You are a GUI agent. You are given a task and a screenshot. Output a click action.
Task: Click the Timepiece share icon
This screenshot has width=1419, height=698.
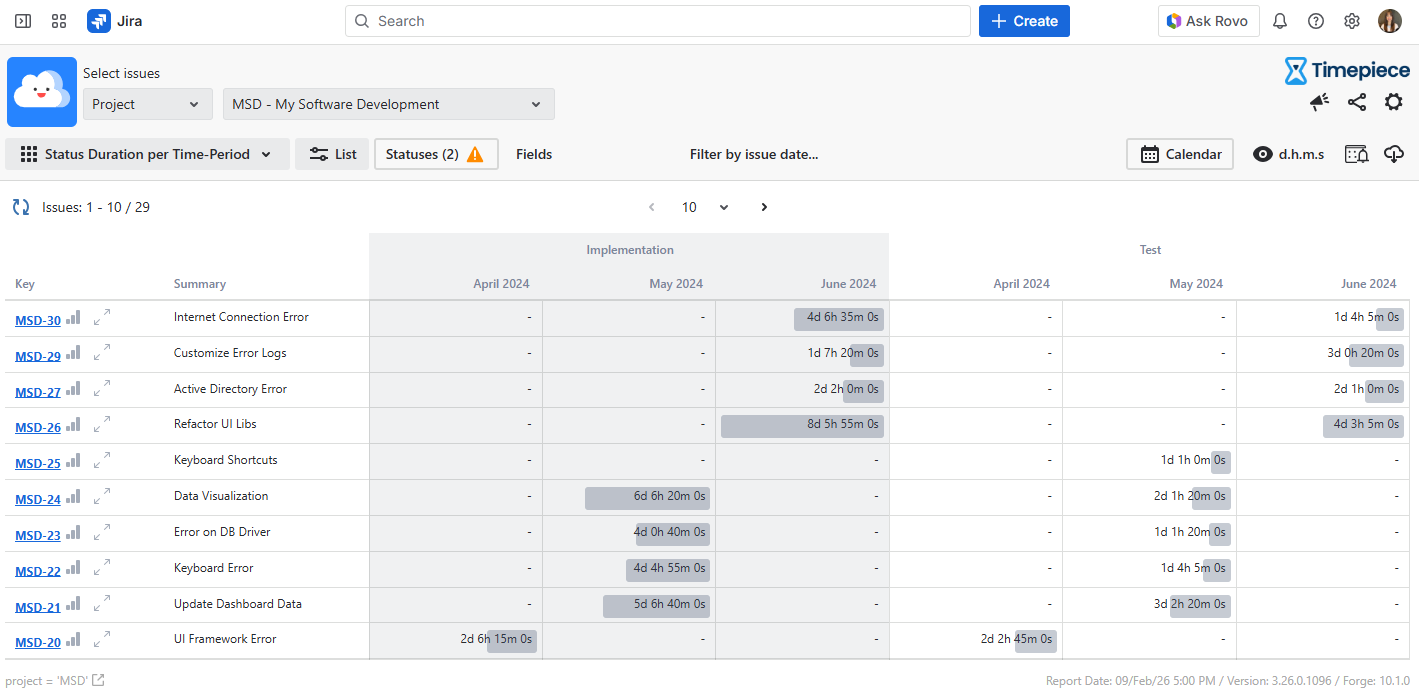pos(1356,102)
